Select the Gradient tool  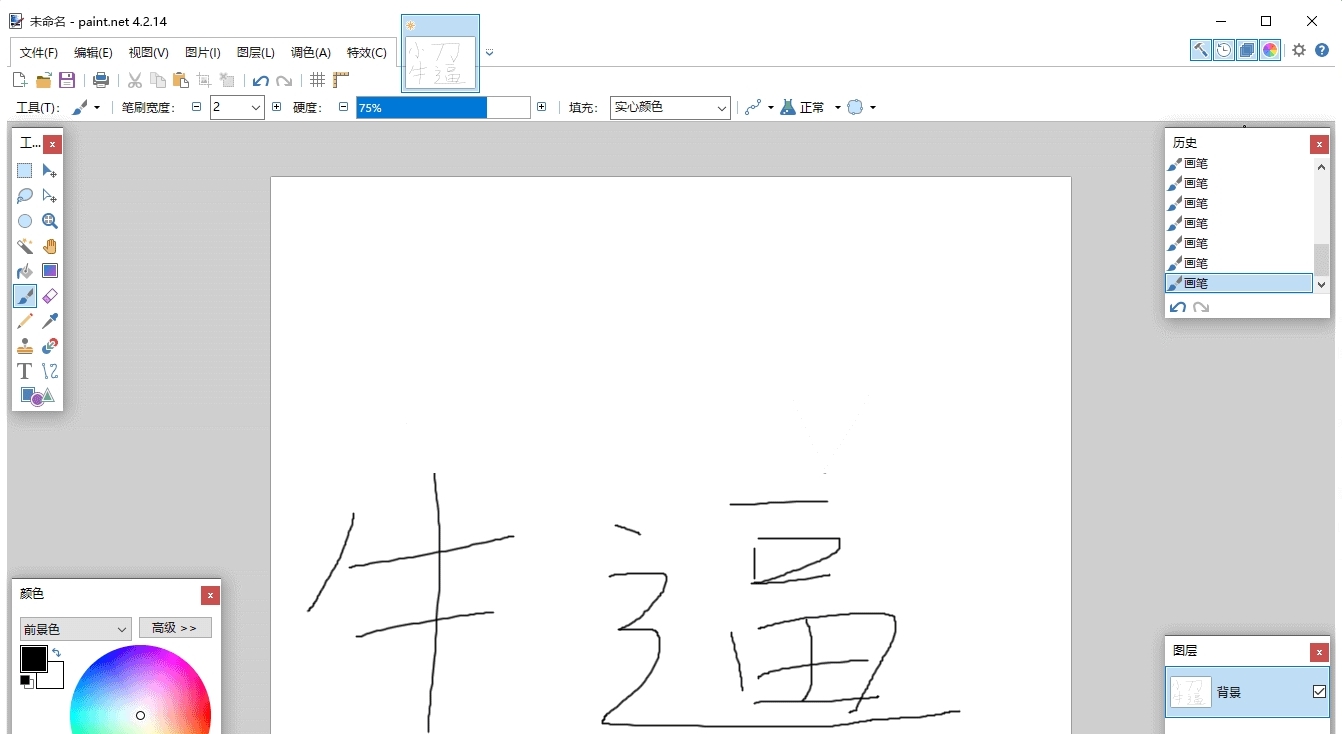[x=50, y=270]
